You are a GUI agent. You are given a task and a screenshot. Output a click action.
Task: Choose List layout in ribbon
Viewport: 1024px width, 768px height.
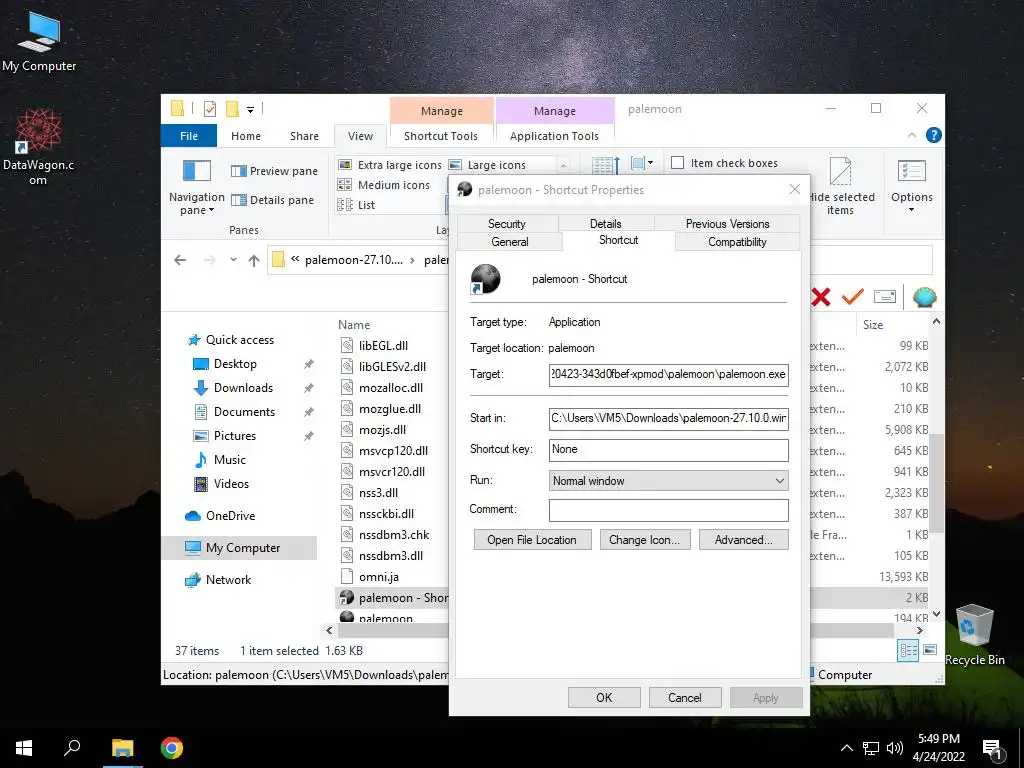[357, 205]
